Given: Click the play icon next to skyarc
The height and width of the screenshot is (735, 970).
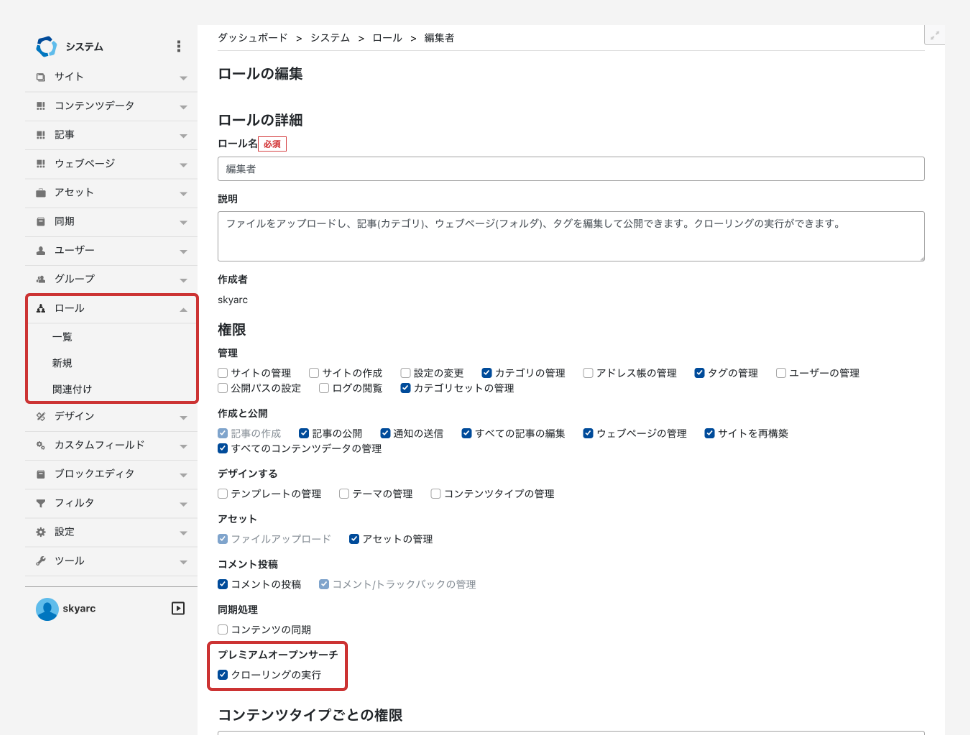Looking at the screenshot, I should (178, 608).
